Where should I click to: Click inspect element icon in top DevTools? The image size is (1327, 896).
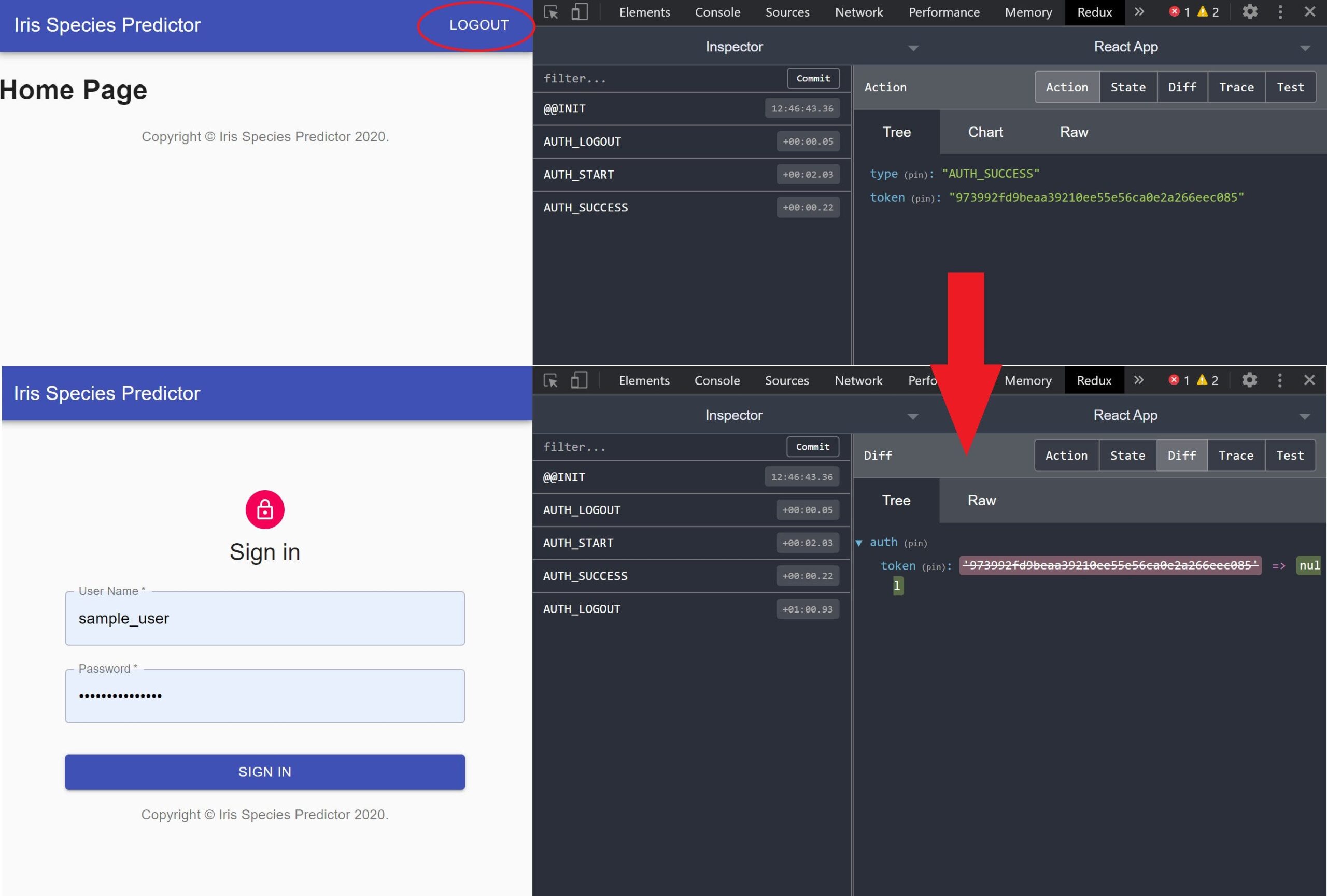tap(551, 12)
